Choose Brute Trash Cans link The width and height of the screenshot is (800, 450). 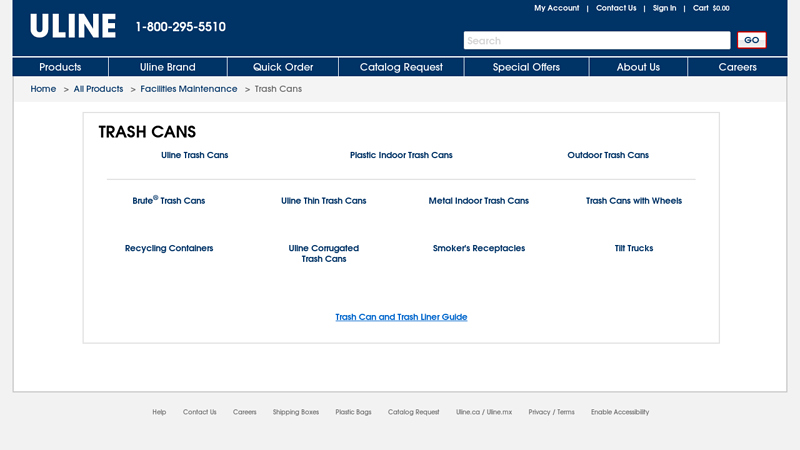click(168, 201)
